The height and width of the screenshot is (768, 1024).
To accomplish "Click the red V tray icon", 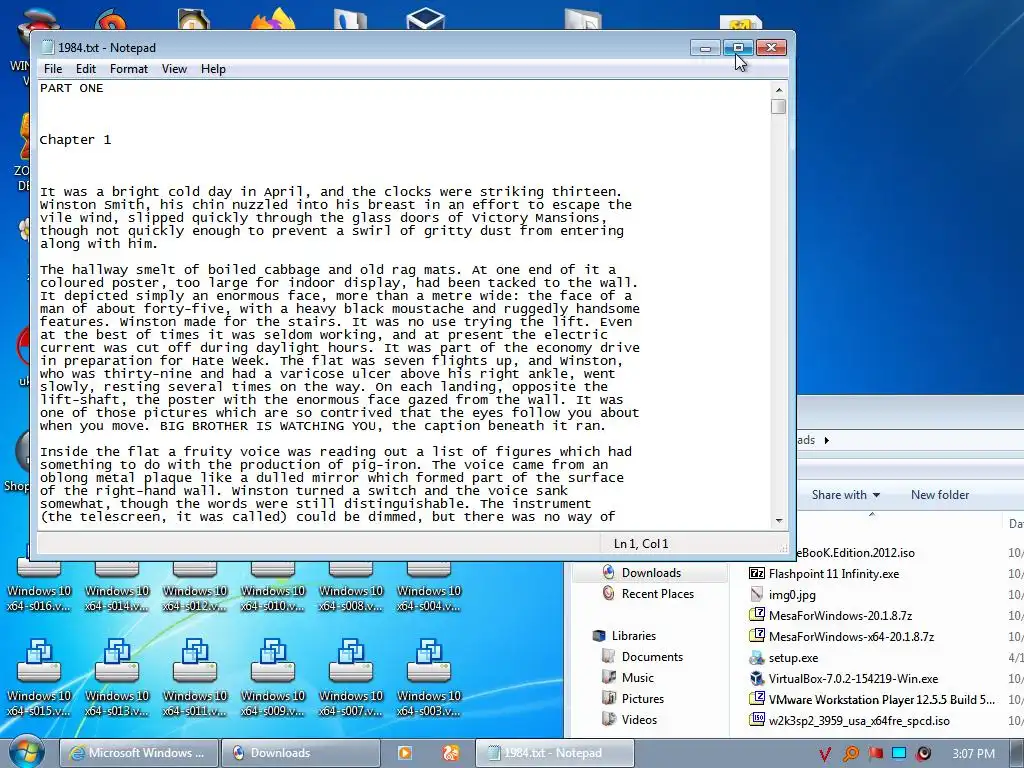I will 825,754.
